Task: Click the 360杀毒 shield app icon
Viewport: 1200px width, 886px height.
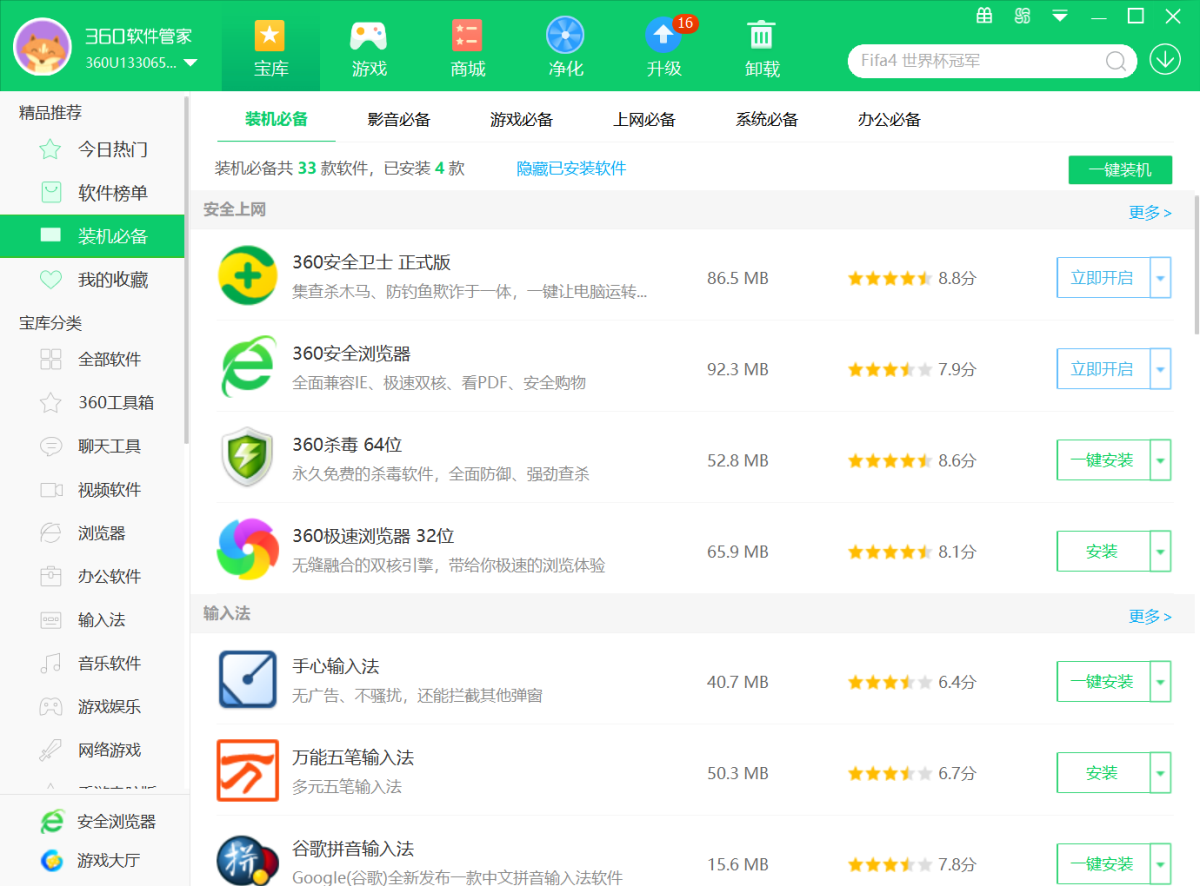Action: 246,457
